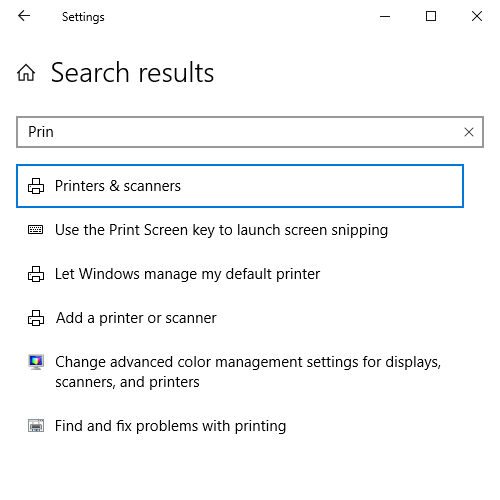
Task: Go back using the arrow in title bar
Action: pos(24,16)
